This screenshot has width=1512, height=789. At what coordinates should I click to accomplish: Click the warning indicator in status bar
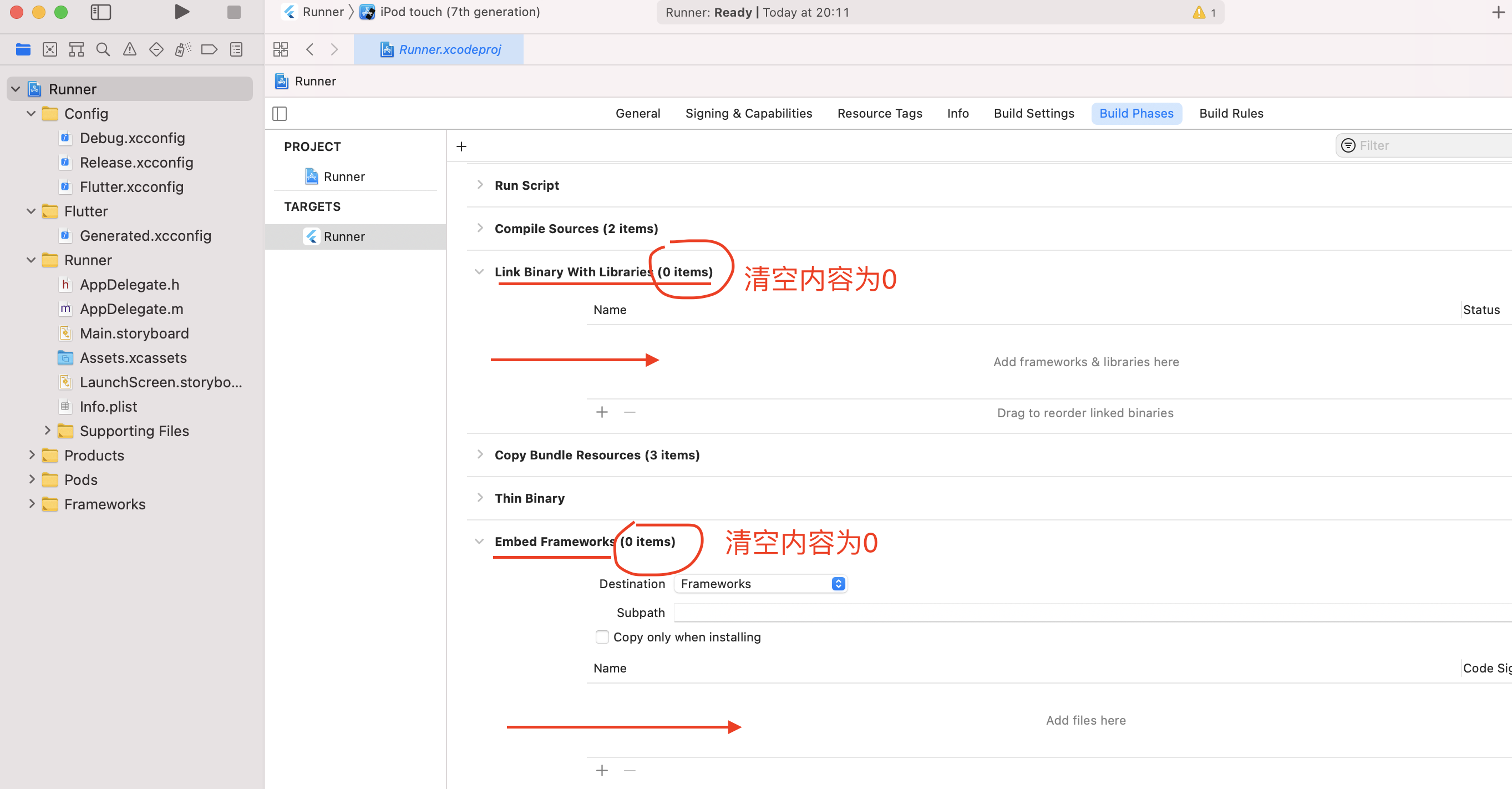(1203, 12)
